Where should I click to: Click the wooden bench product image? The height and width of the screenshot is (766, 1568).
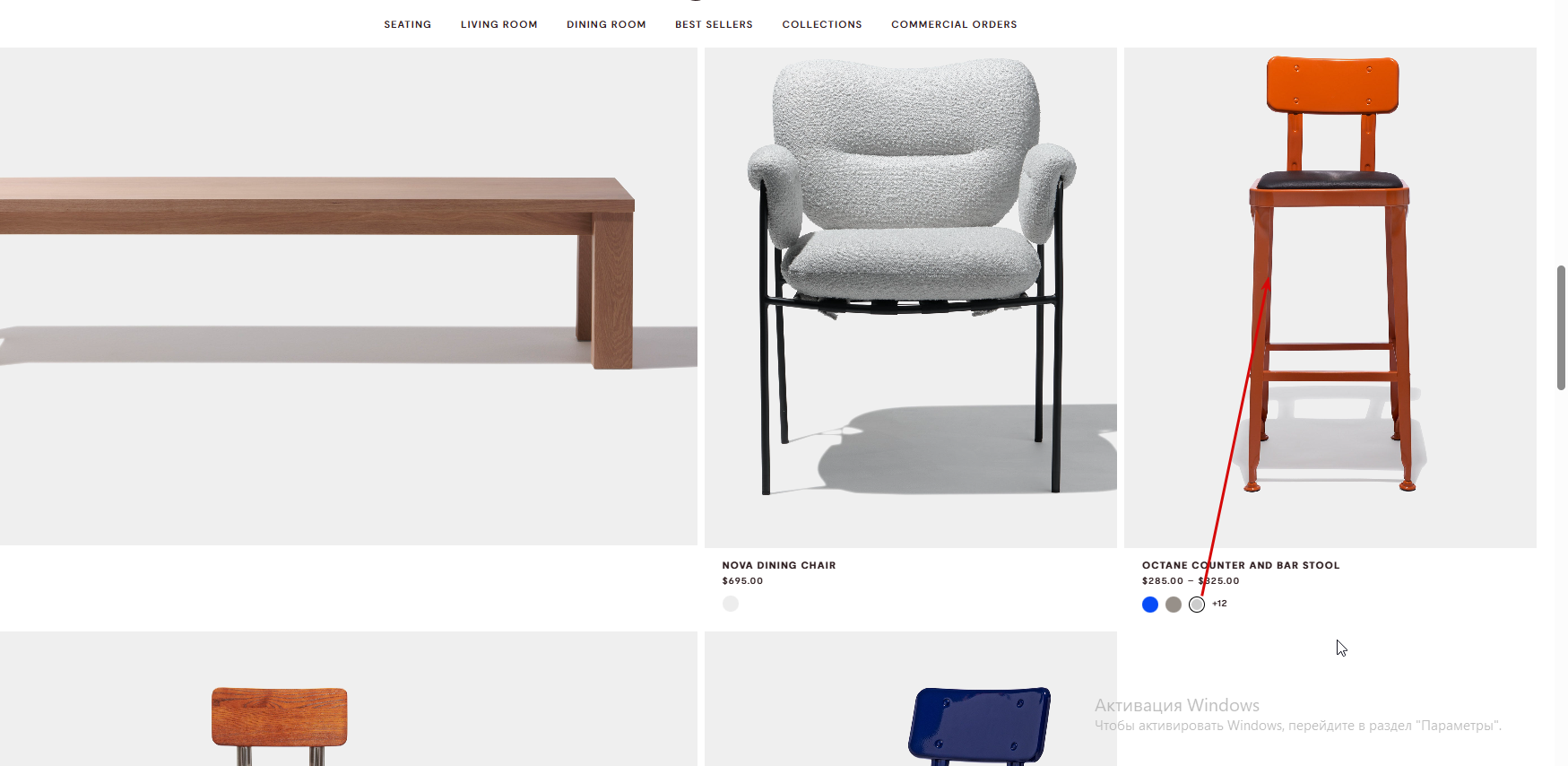pyautogui.click(x=349, y=296)
